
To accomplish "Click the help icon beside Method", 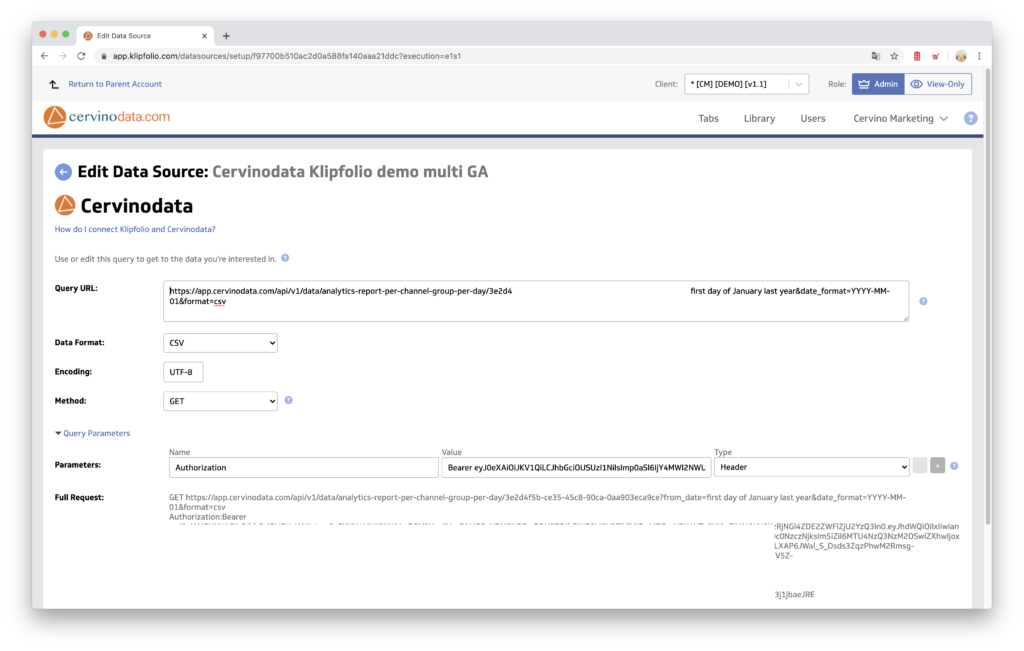I will pos(288,400).
